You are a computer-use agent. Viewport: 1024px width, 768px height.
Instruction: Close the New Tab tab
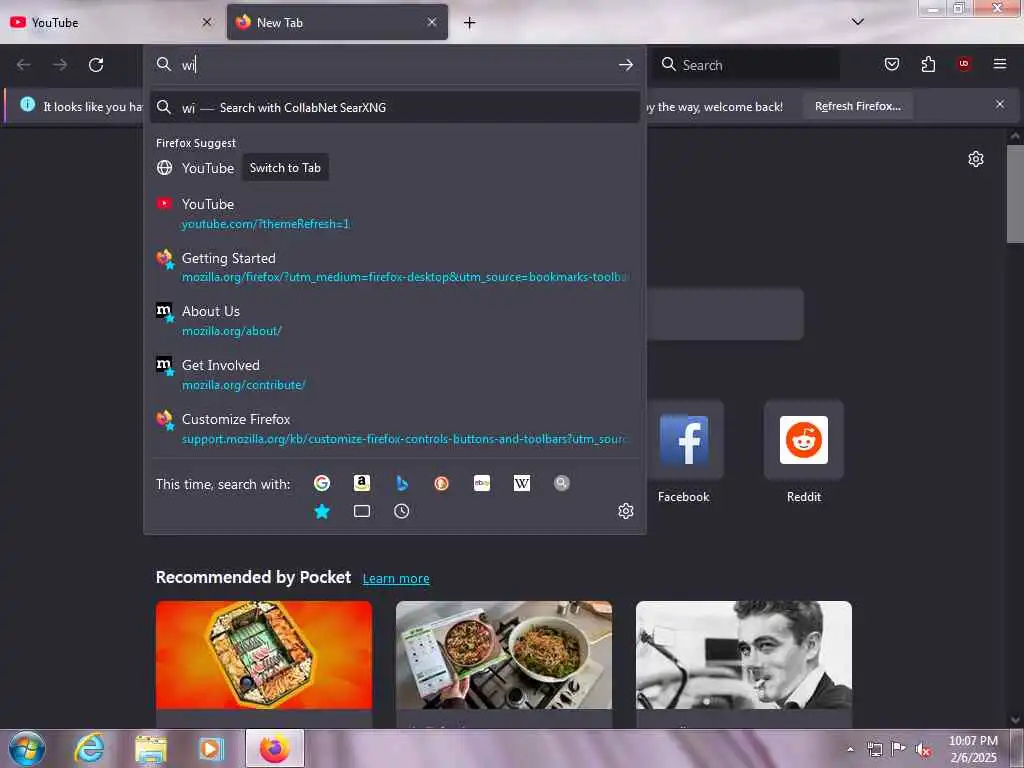click(x=432, y=22)
